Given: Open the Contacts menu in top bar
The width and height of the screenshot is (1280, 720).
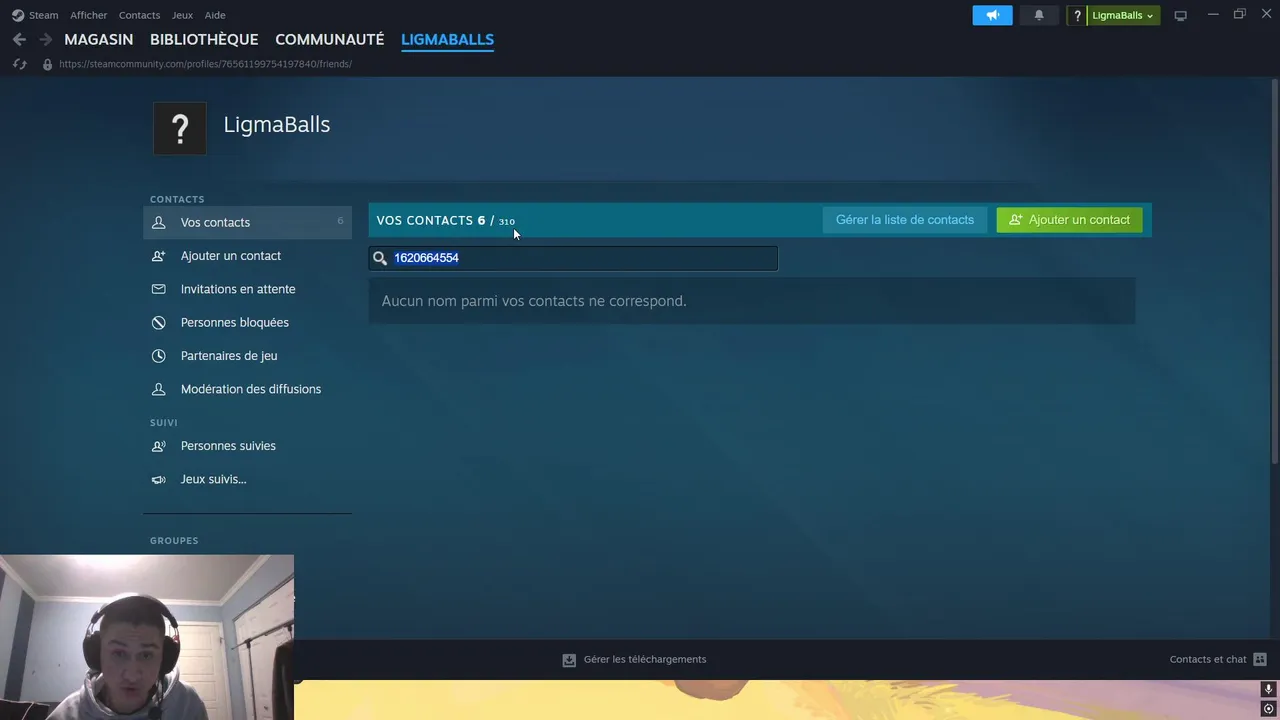Looking at the screenshot, I should (x=139, y=15).
